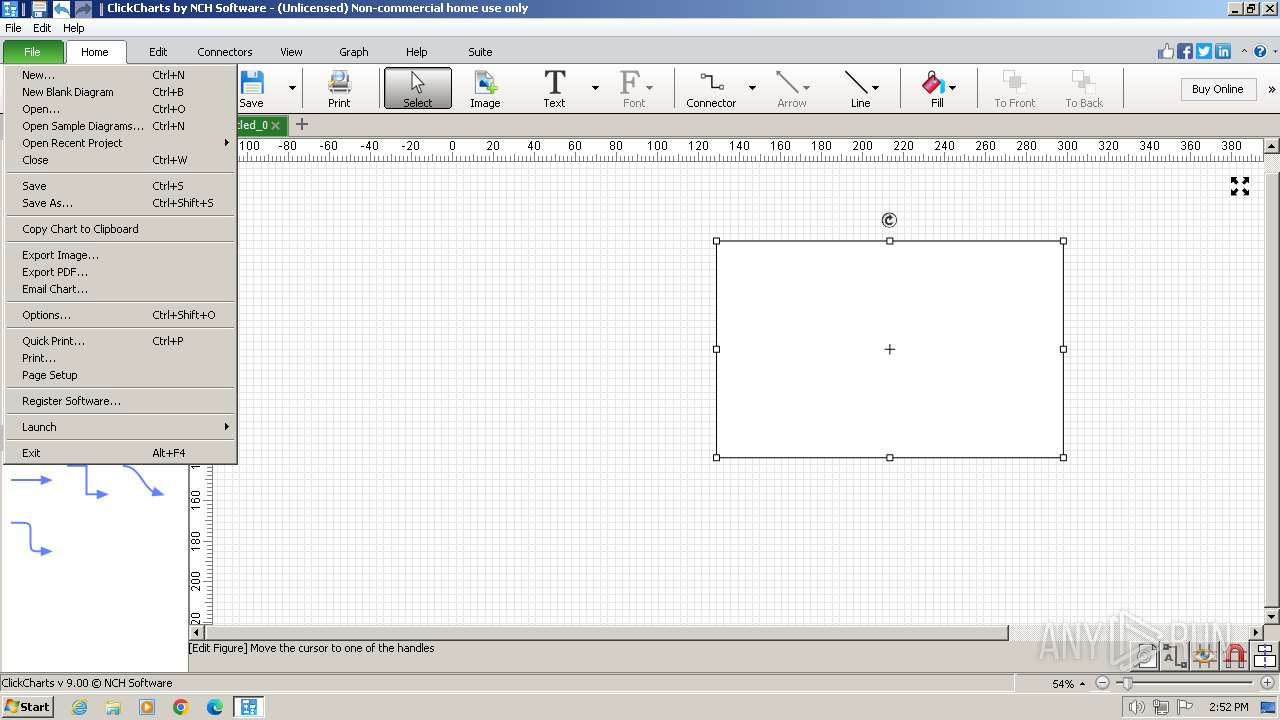
Task: Click the thumbs-up like icon
Action: 1166,52
